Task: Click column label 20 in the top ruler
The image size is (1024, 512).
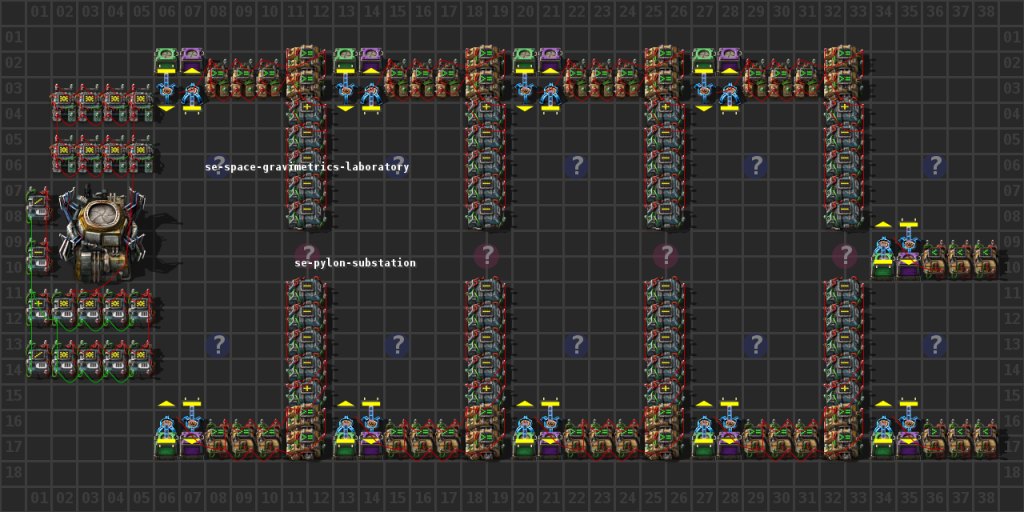Action: (x=525, y=12)
